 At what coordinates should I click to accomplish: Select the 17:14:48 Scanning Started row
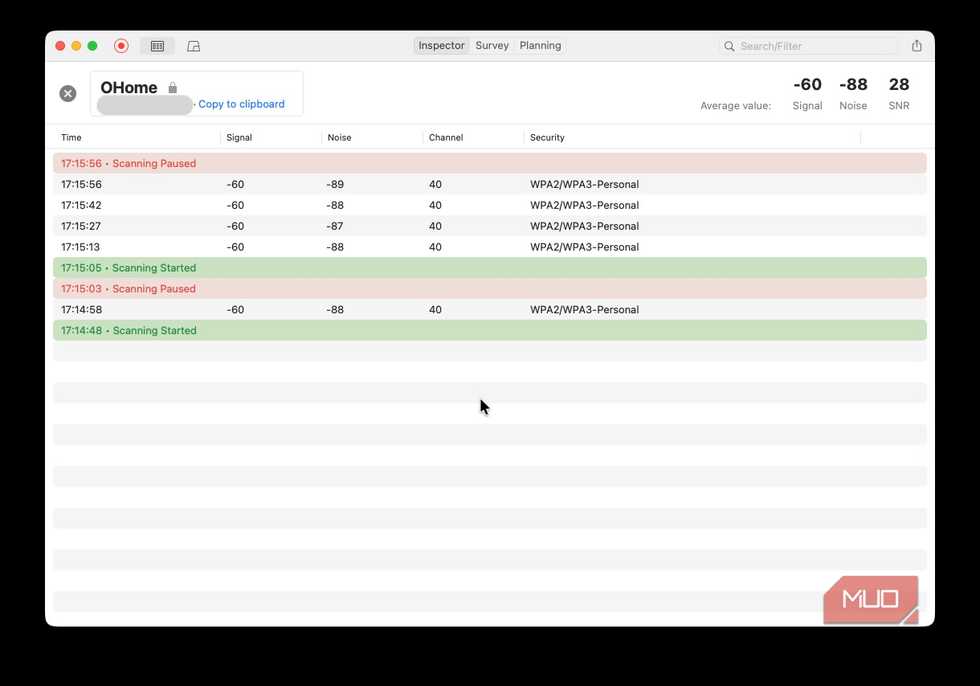489,331
